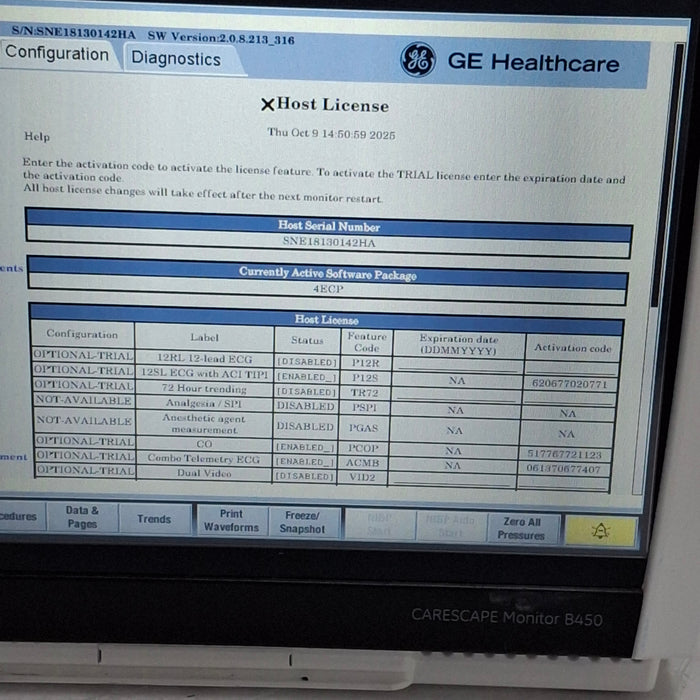
Task: Select Freeze/Snapshot button
Action: pyautogui.click(x=302, y=522)
